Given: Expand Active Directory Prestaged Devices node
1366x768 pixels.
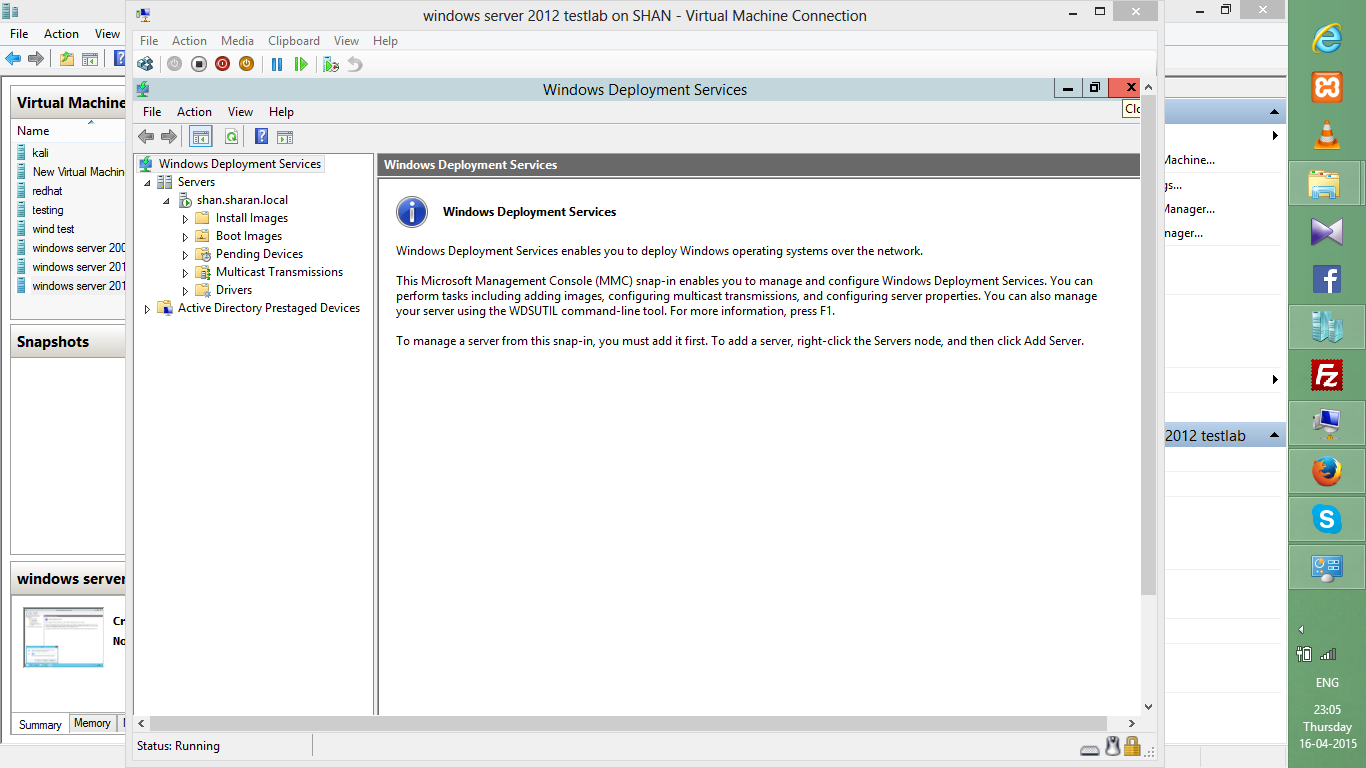Looking at the screenshot, I should 148,309.
